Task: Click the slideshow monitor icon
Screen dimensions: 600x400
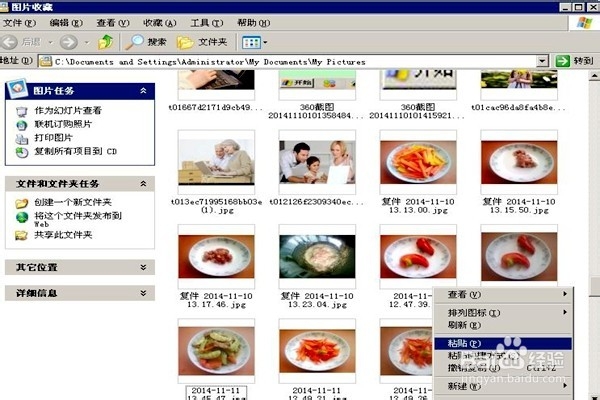Action: pos(22,111)
